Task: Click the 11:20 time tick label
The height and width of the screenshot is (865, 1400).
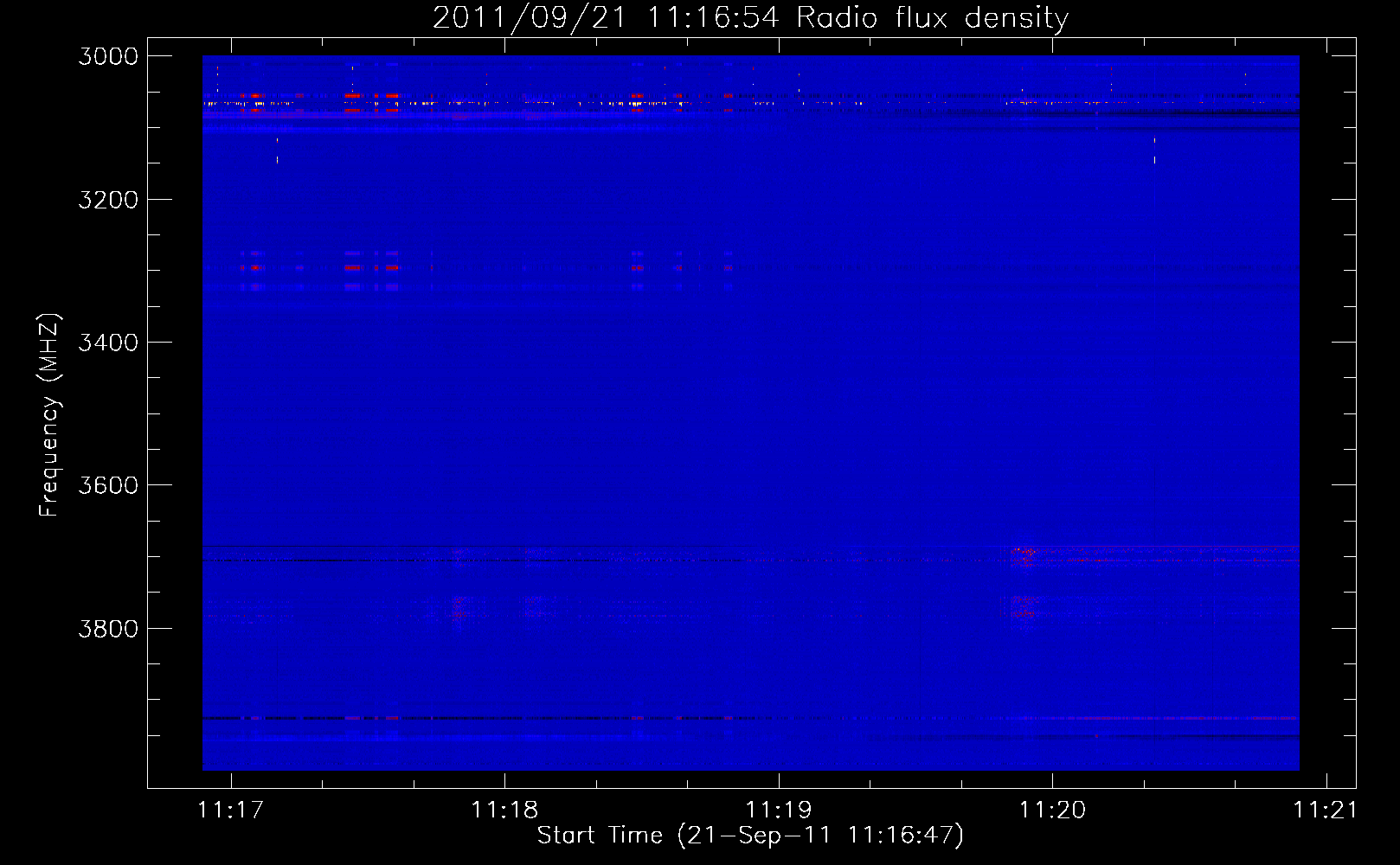Action: pyautogui.click(x=1052, y=810)
